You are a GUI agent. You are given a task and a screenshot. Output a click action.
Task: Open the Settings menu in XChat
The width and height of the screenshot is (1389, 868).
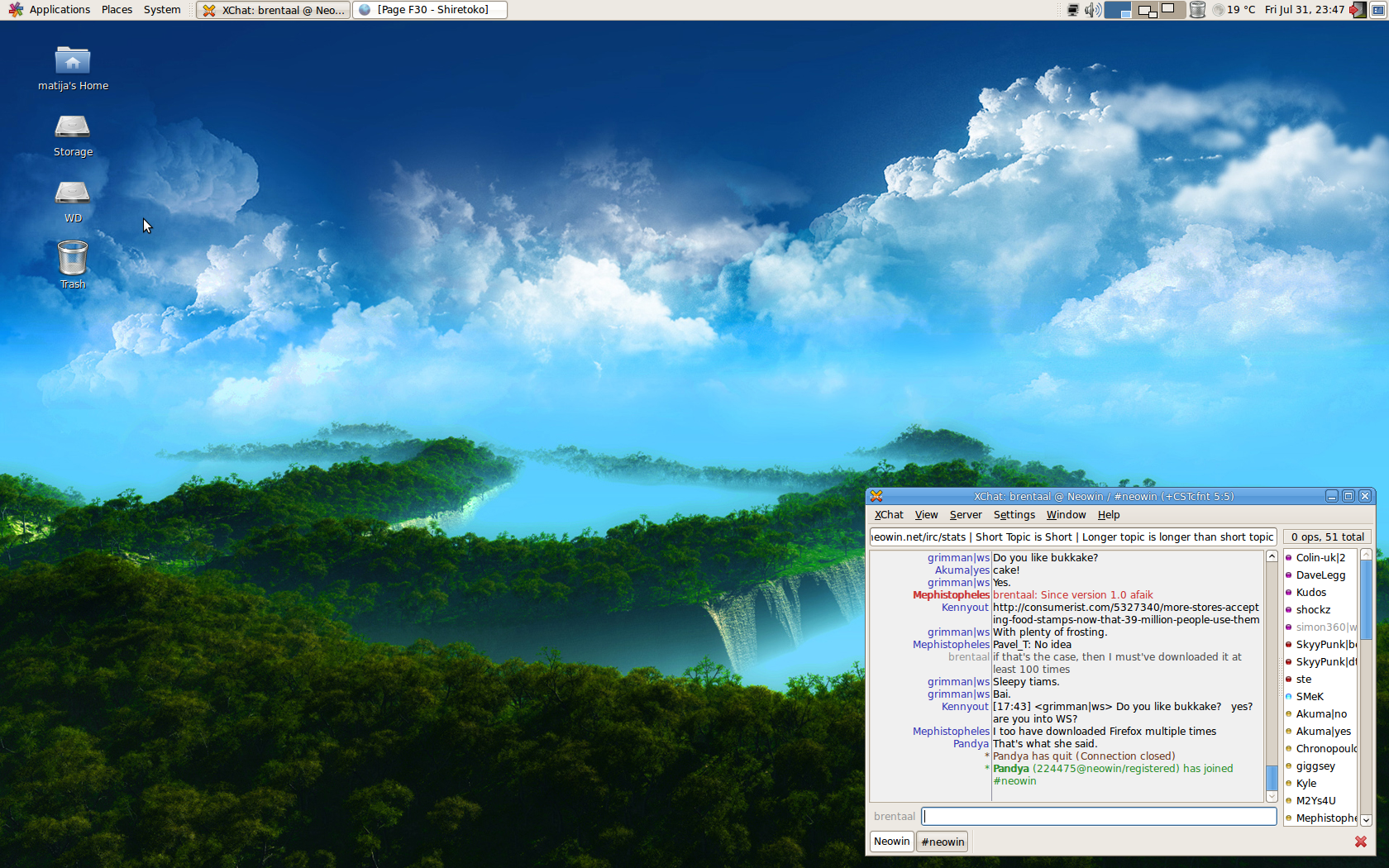tap(1014, 515)
